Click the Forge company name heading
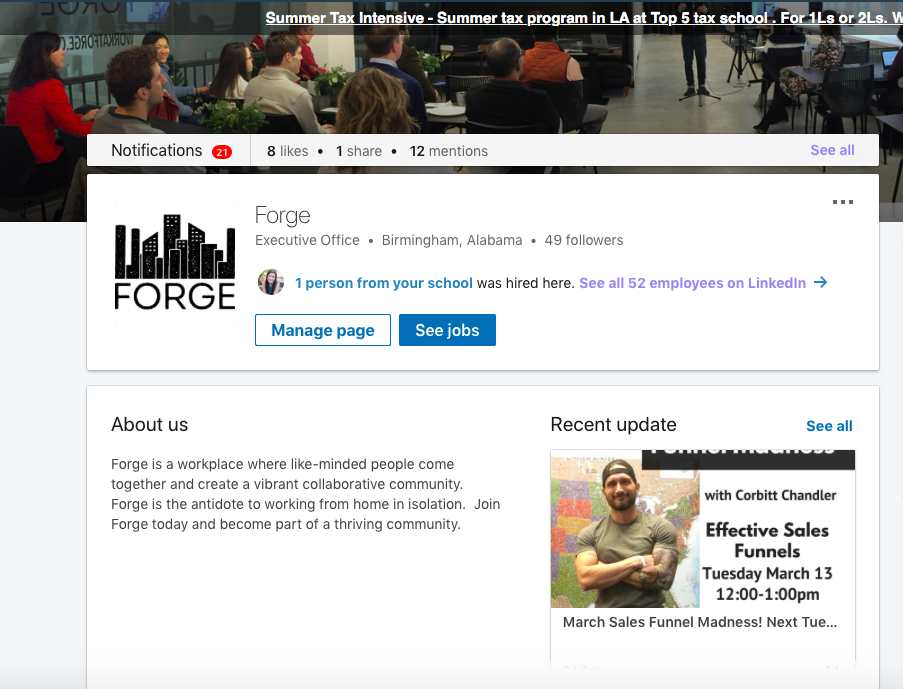The height and width of the screenshot is (689, 903). pos(283,215)
